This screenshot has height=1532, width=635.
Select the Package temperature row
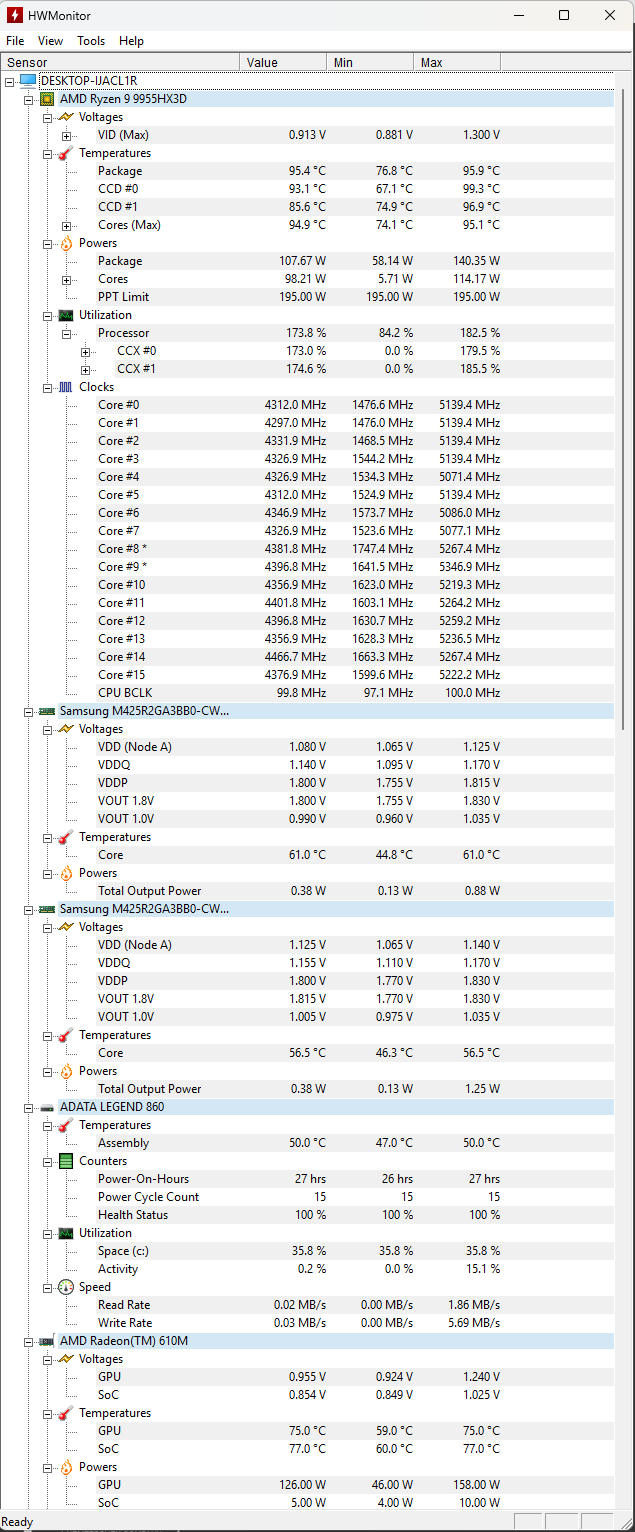tap(307, 171)
